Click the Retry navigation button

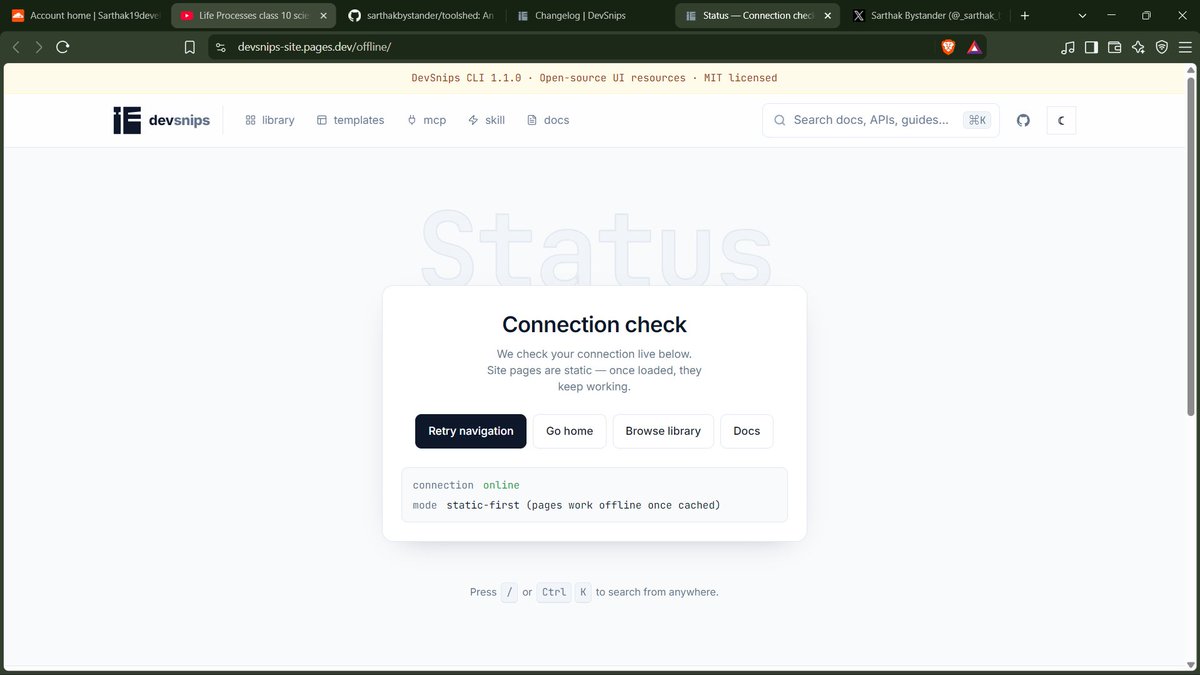point(471,431)
